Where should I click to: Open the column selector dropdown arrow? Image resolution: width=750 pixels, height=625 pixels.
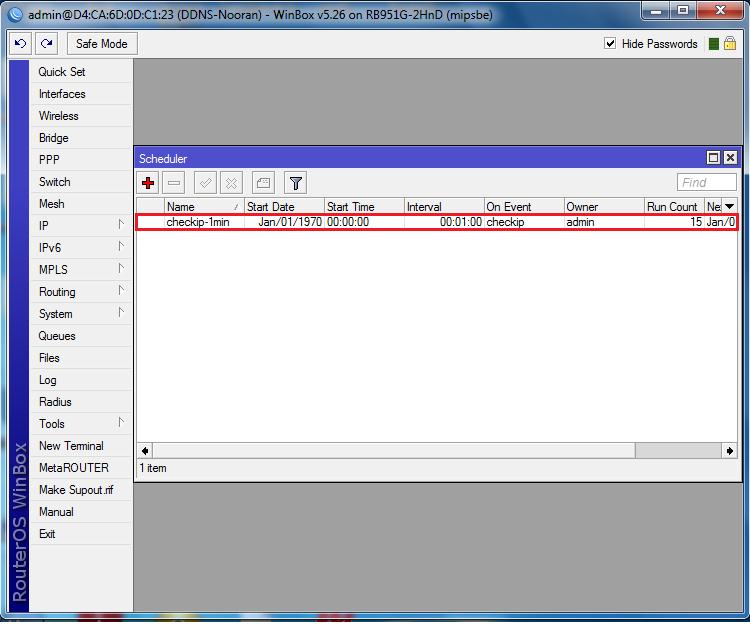[x=729, y=206]
